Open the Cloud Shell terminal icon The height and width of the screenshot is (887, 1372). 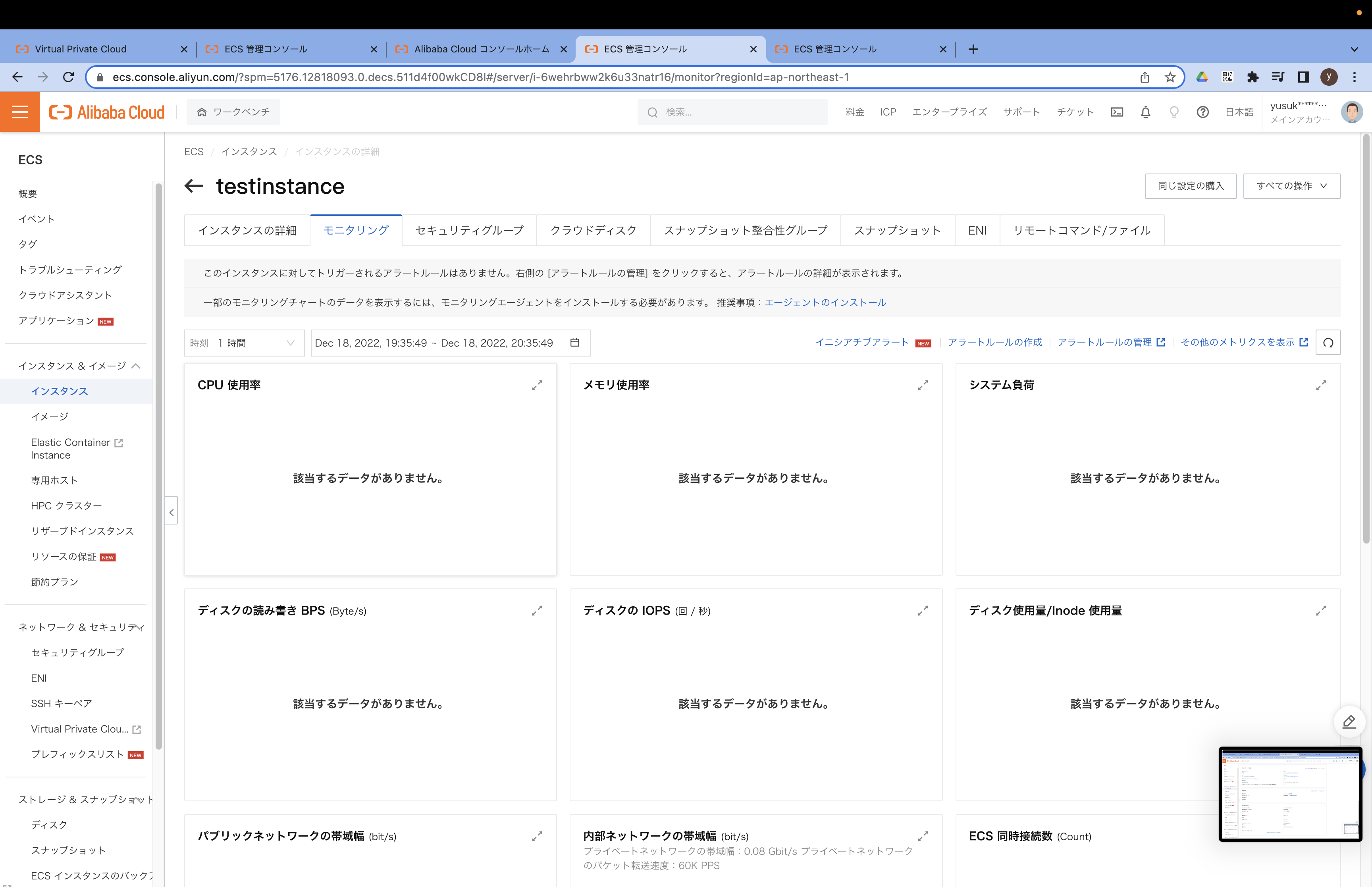[1117, 112]
